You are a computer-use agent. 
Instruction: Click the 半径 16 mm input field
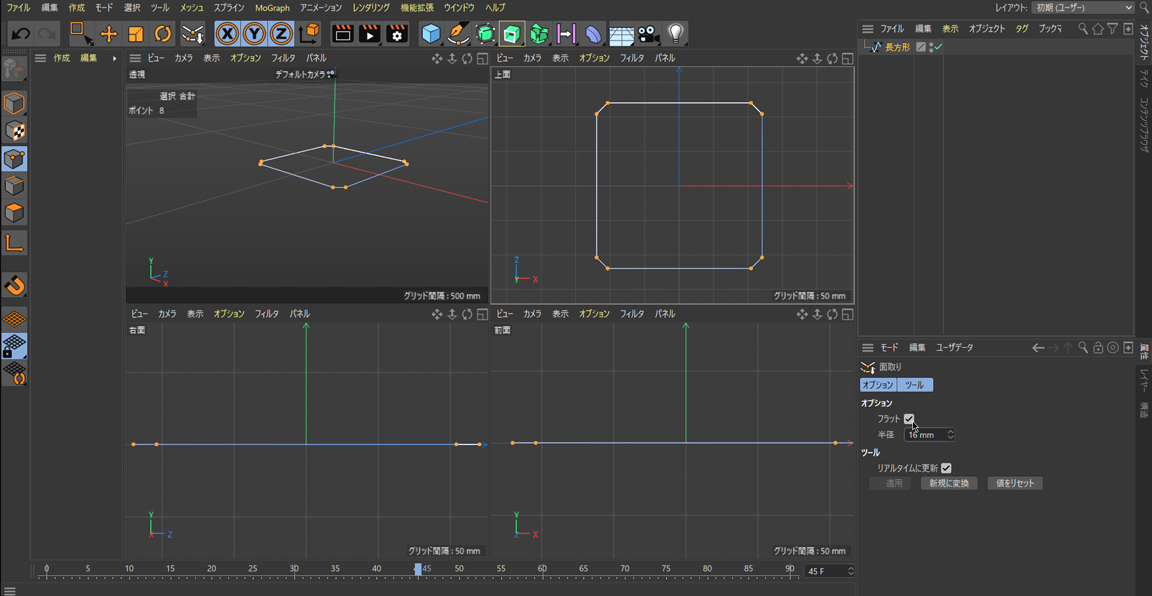tap(925, 435)
